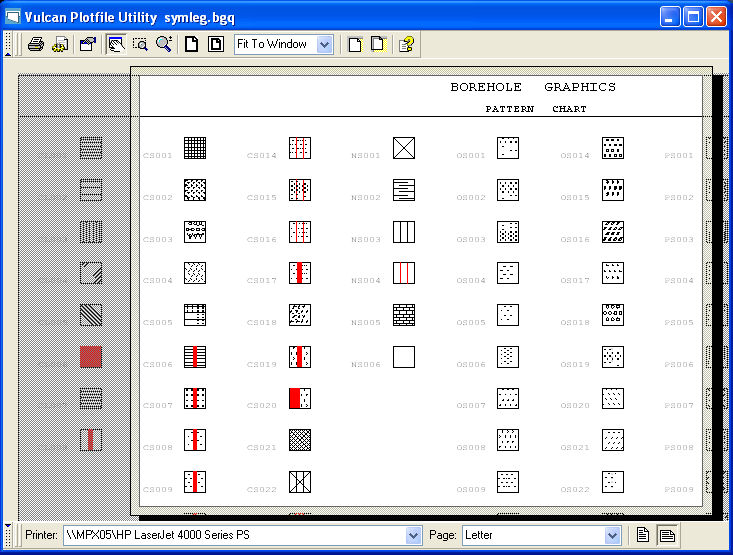Click the first page icon right of the zoom dropdown
The image size is (733, 555).
pyautogui.click(x=354, y=44)
